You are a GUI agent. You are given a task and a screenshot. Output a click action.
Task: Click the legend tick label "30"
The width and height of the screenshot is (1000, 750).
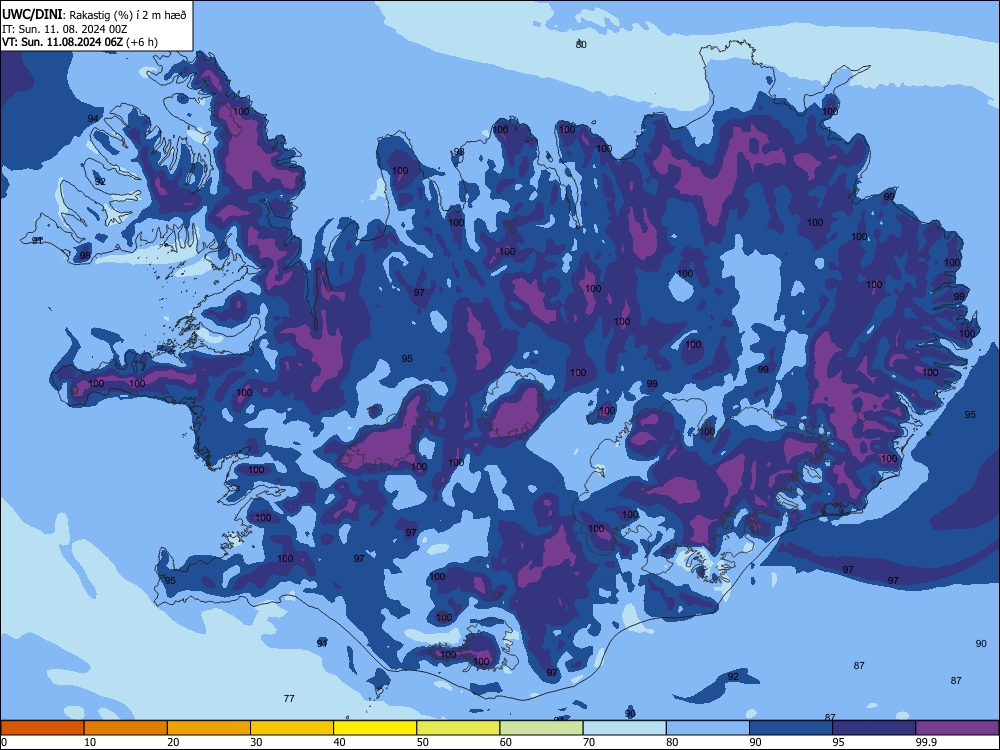pos(256,742)
